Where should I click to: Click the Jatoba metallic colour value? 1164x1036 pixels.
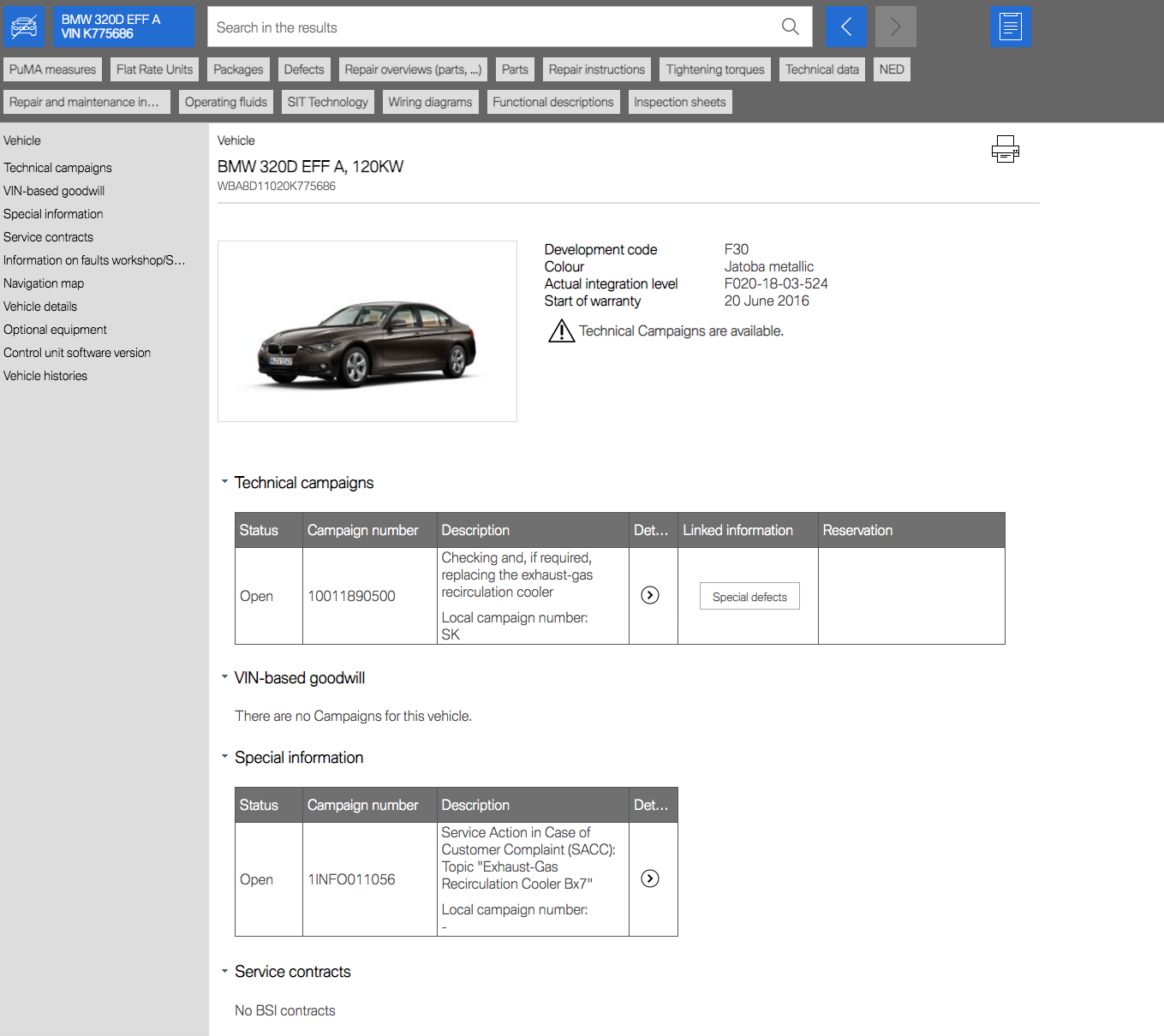click(769, 266)
